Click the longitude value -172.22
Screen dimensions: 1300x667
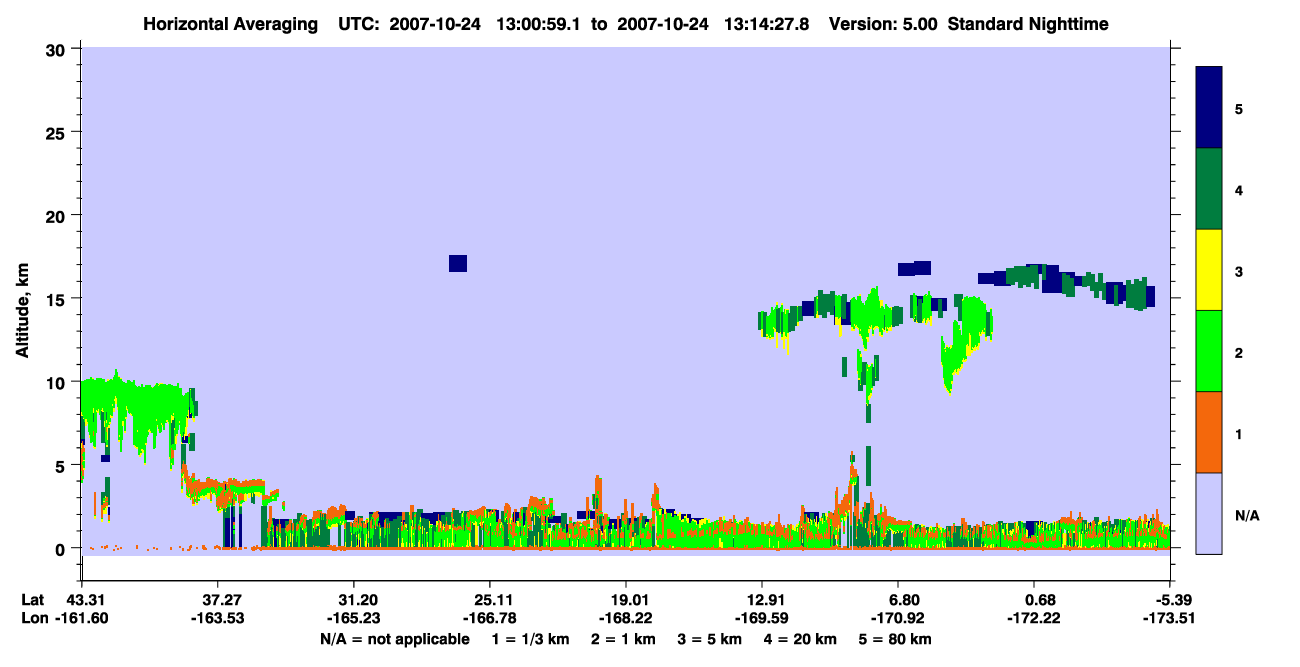click(x=1034, y=619)
